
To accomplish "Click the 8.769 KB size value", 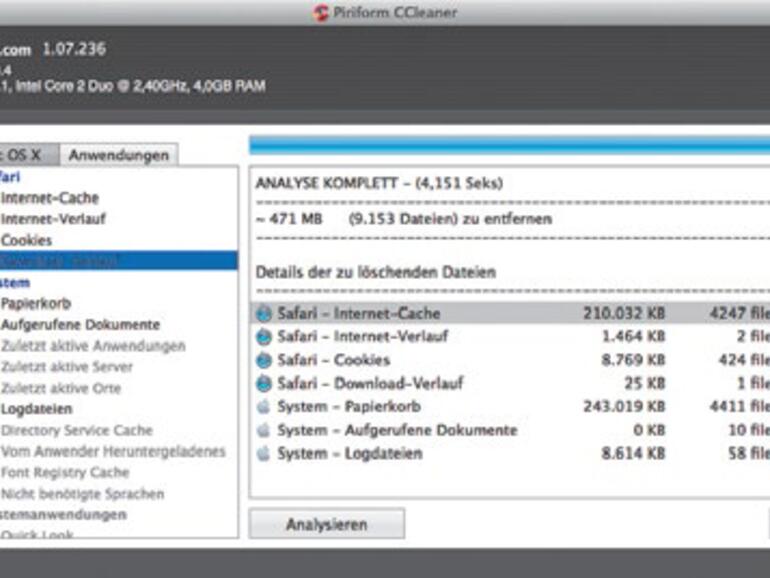I will pos(633,360).
